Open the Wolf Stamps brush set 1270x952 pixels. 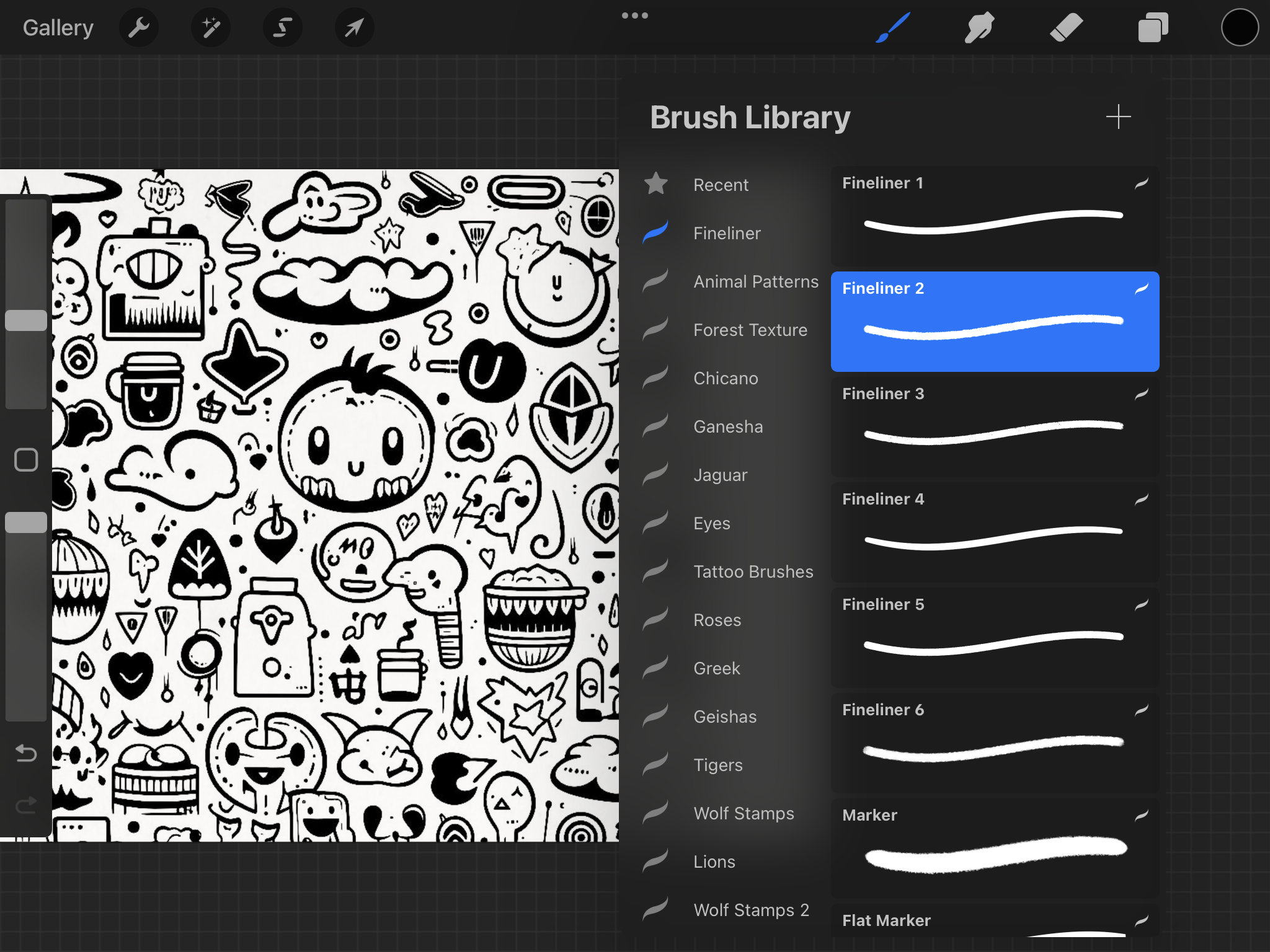click(x=744, y=813)
